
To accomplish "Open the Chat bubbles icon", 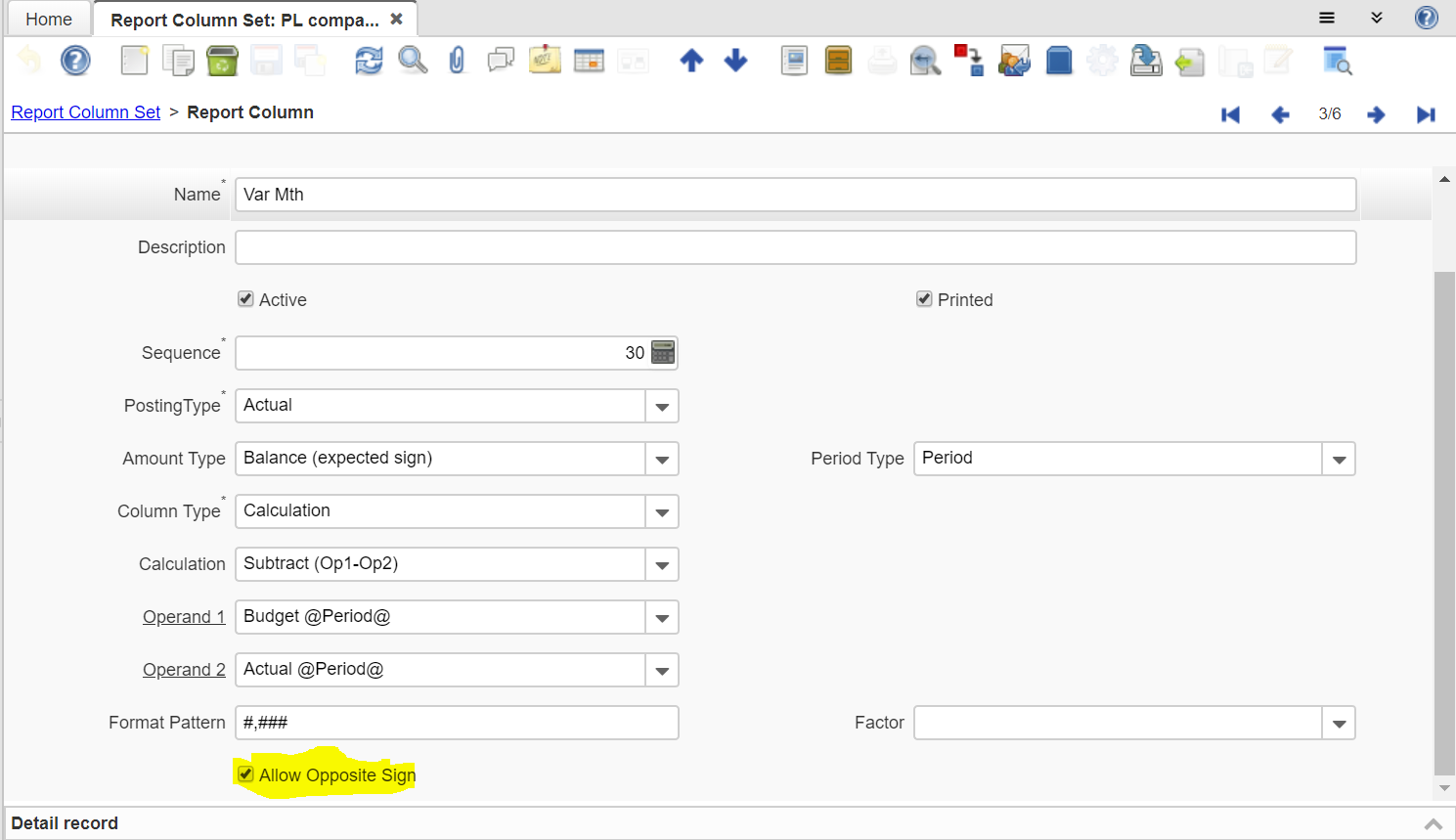I will (x=501, y=61).
